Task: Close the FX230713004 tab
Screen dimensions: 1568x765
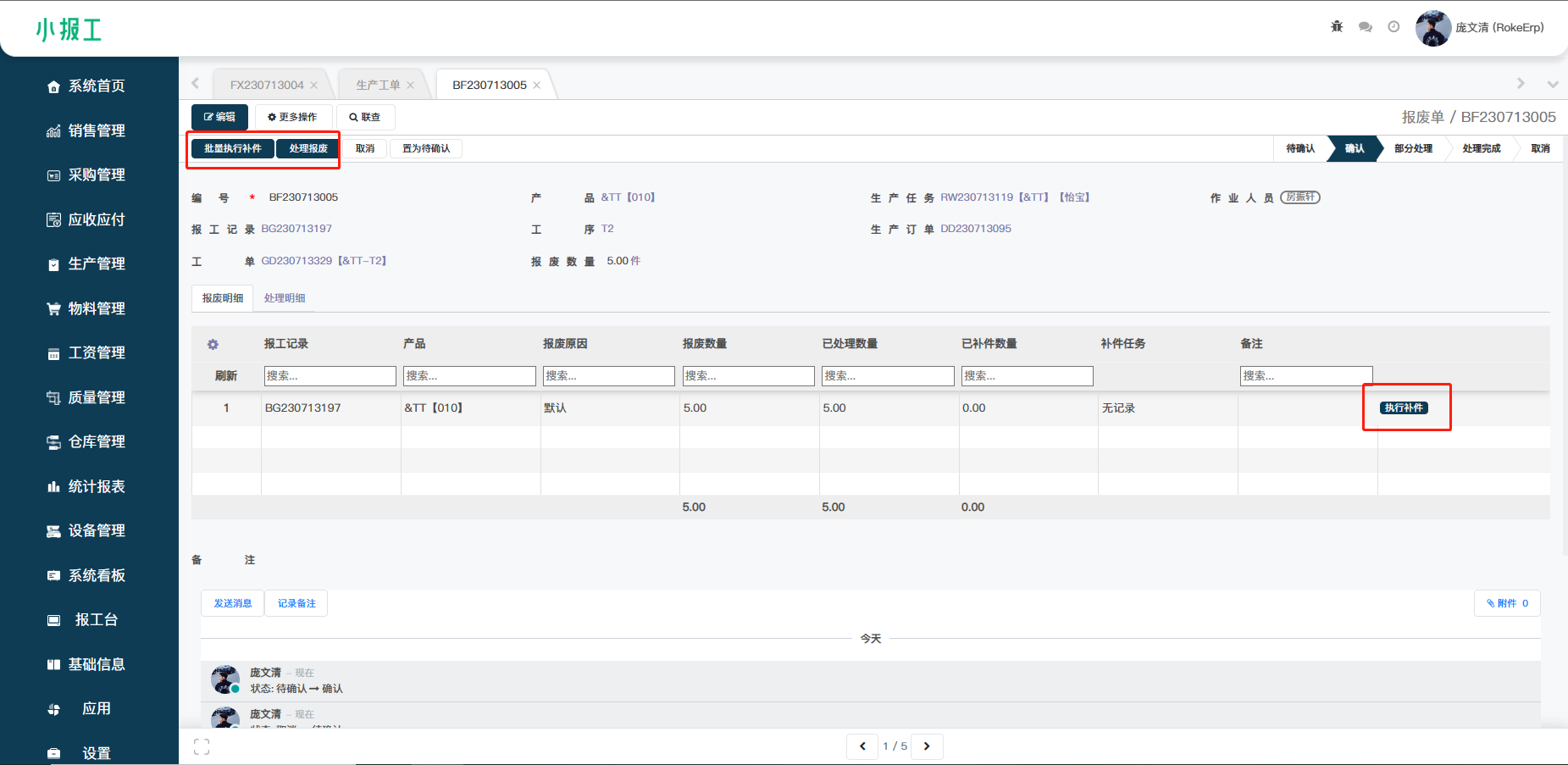Action: [314, 86]
